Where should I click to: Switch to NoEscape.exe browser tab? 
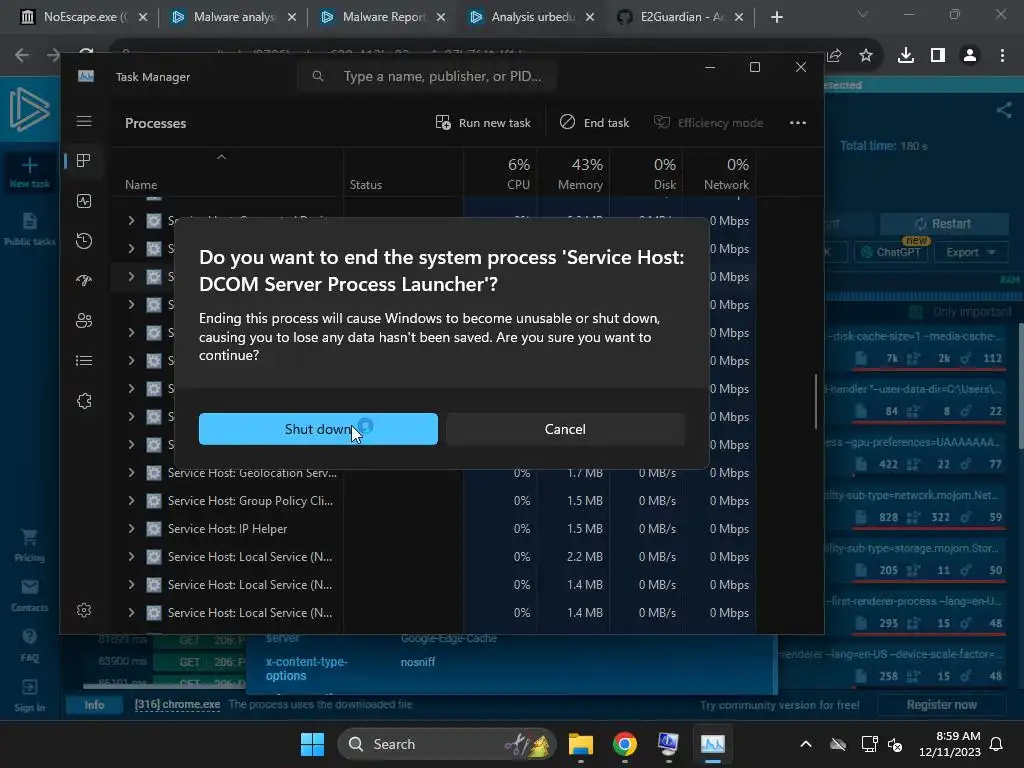pyautogui.click(x=84, y=17)
